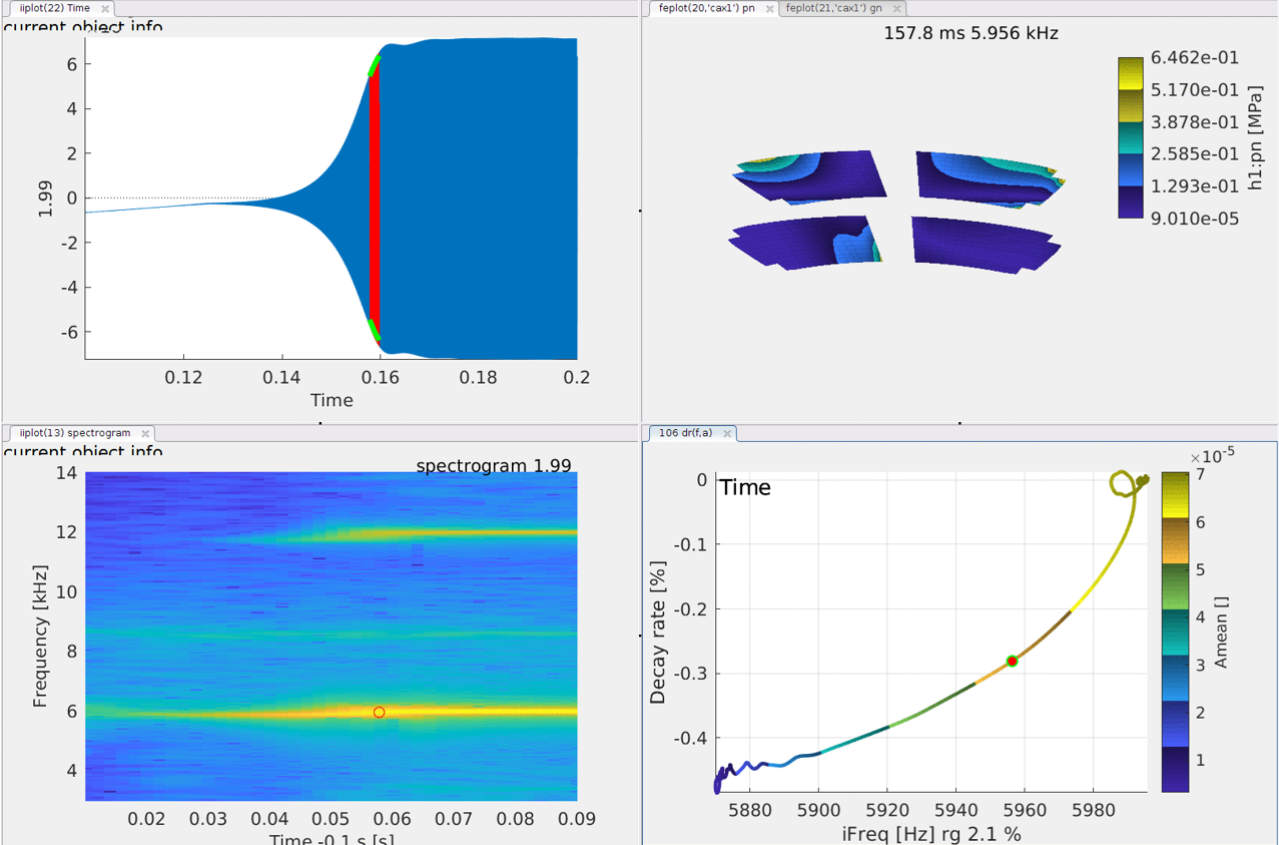Close the 106 dr(f,a) tab

726,433
